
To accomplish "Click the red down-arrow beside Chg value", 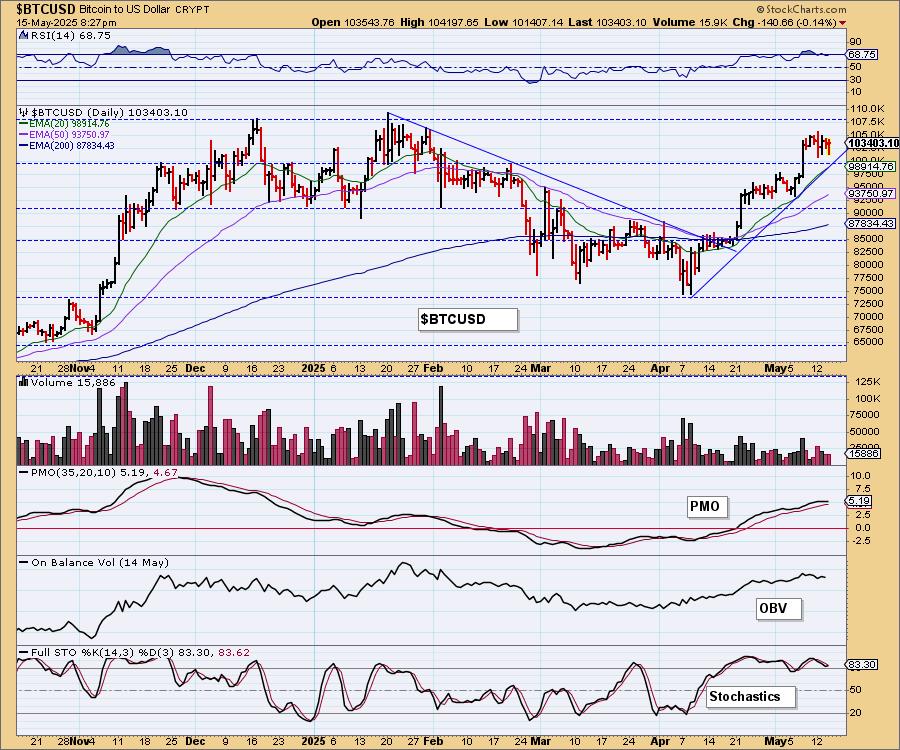I will (x=842, y=23).
